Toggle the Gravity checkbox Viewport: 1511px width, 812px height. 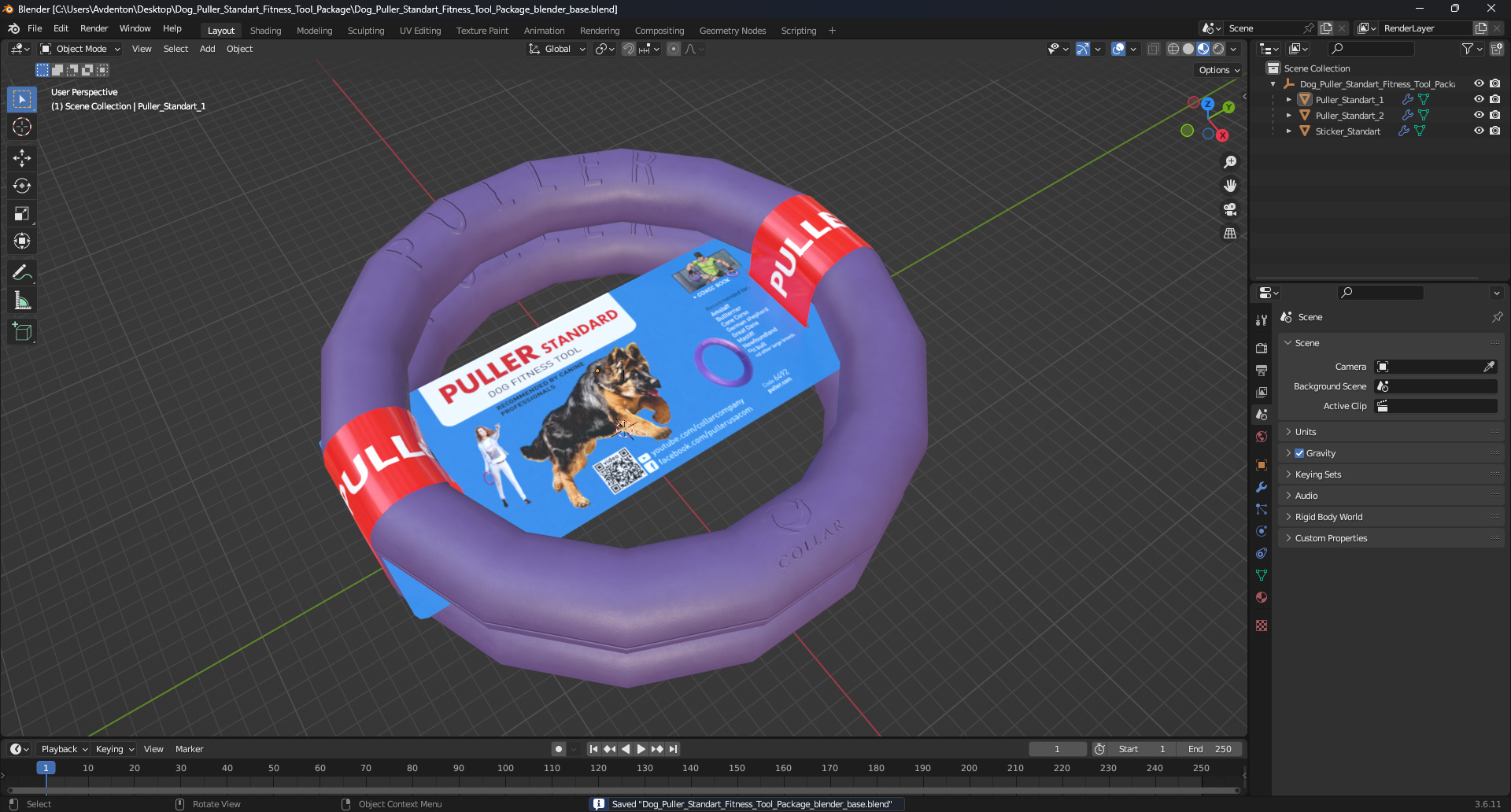(x=1299, y=453)
